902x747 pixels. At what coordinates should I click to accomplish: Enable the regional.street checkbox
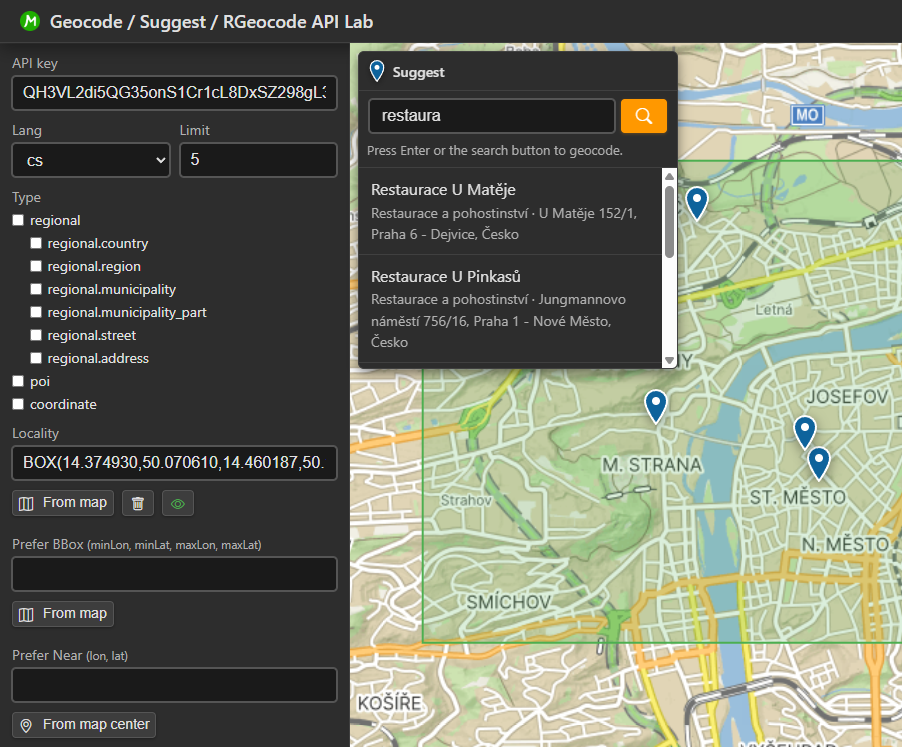pos(36,335)
